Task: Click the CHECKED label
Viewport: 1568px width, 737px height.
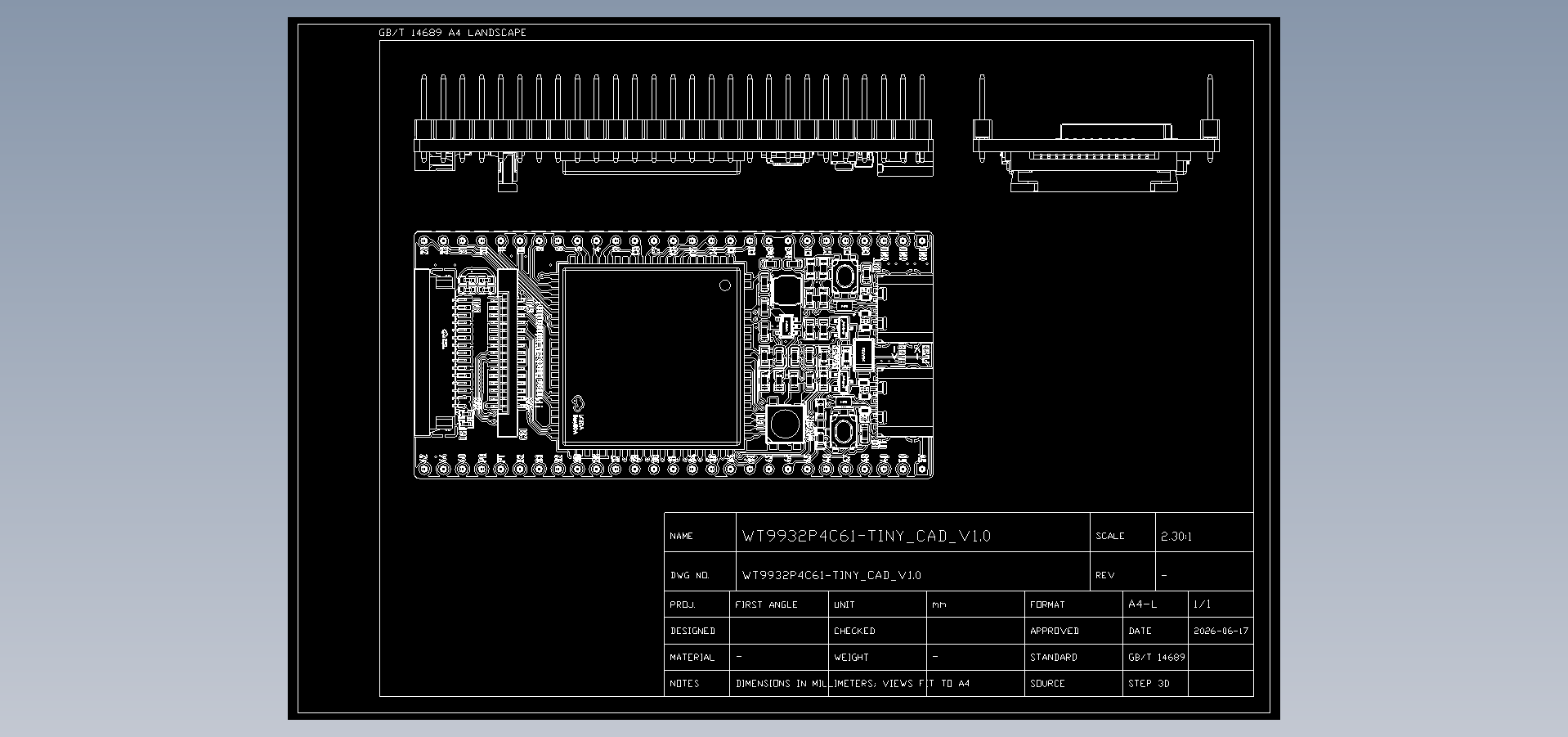Action: pos(854,631)
